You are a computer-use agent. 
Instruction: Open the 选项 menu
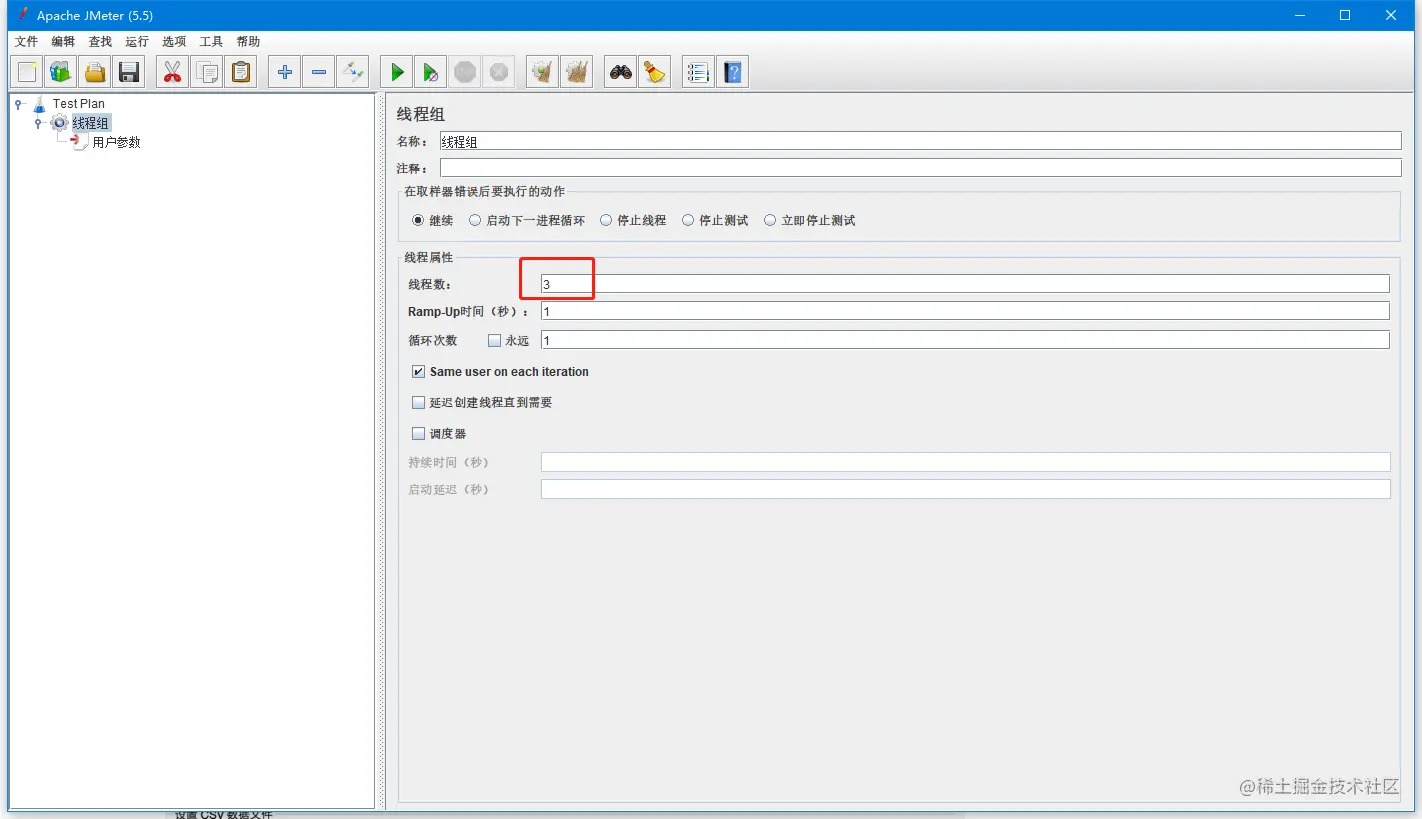[x=174, y=42]
